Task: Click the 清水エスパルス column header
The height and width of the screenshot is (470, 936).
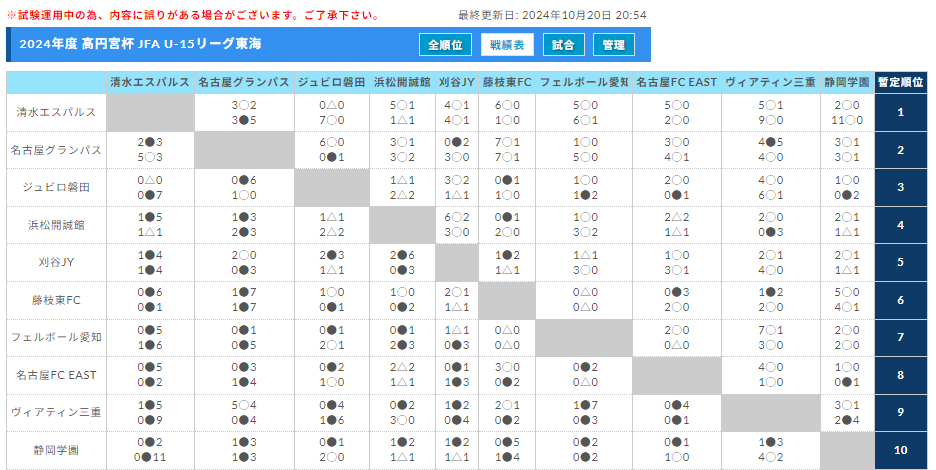Action: 150,82
